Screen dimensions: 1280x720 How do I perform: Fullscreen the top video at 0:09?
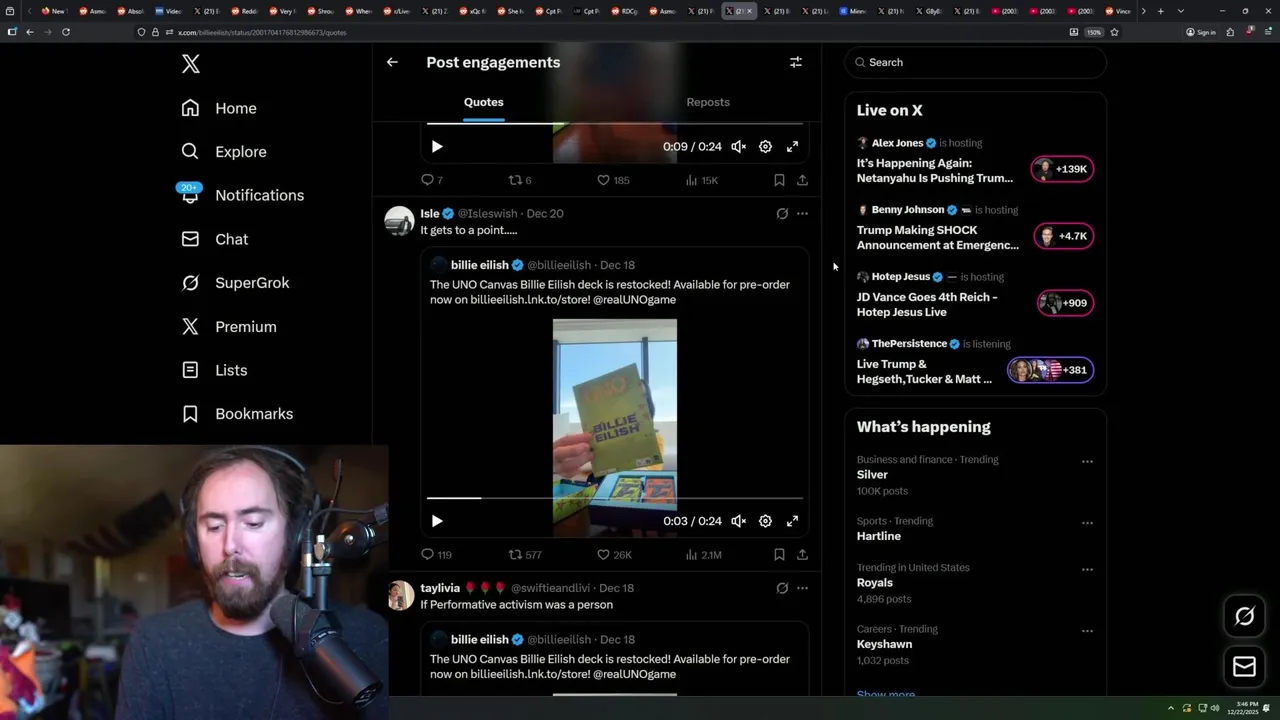click(792, 146)
